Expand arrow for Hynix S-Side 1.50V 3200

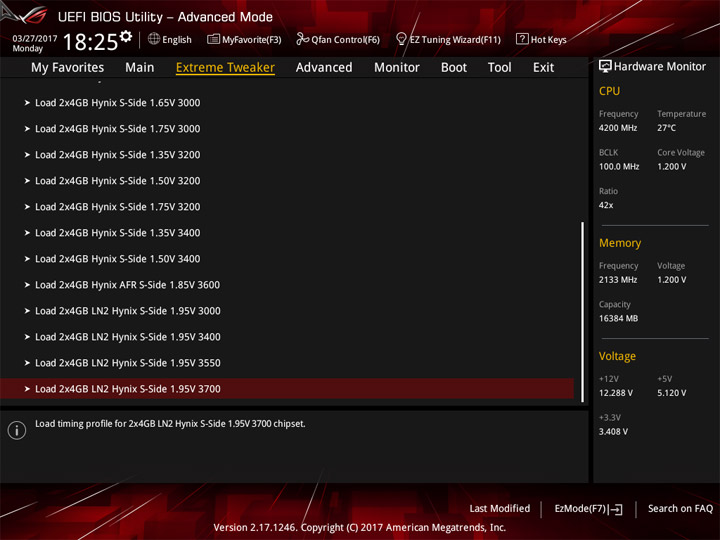(x=27, y=181)
